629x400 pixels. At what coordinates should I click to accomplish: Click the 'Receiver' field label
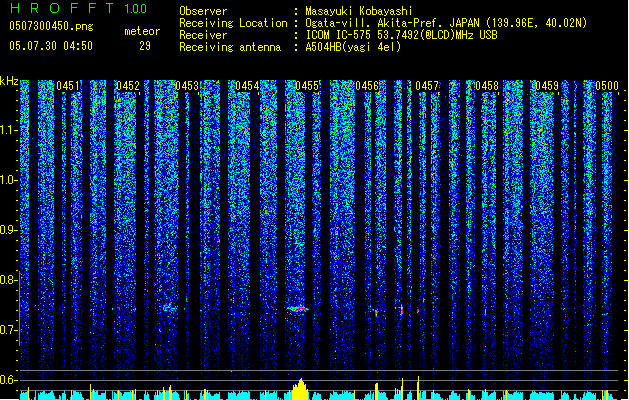point(203,35)
